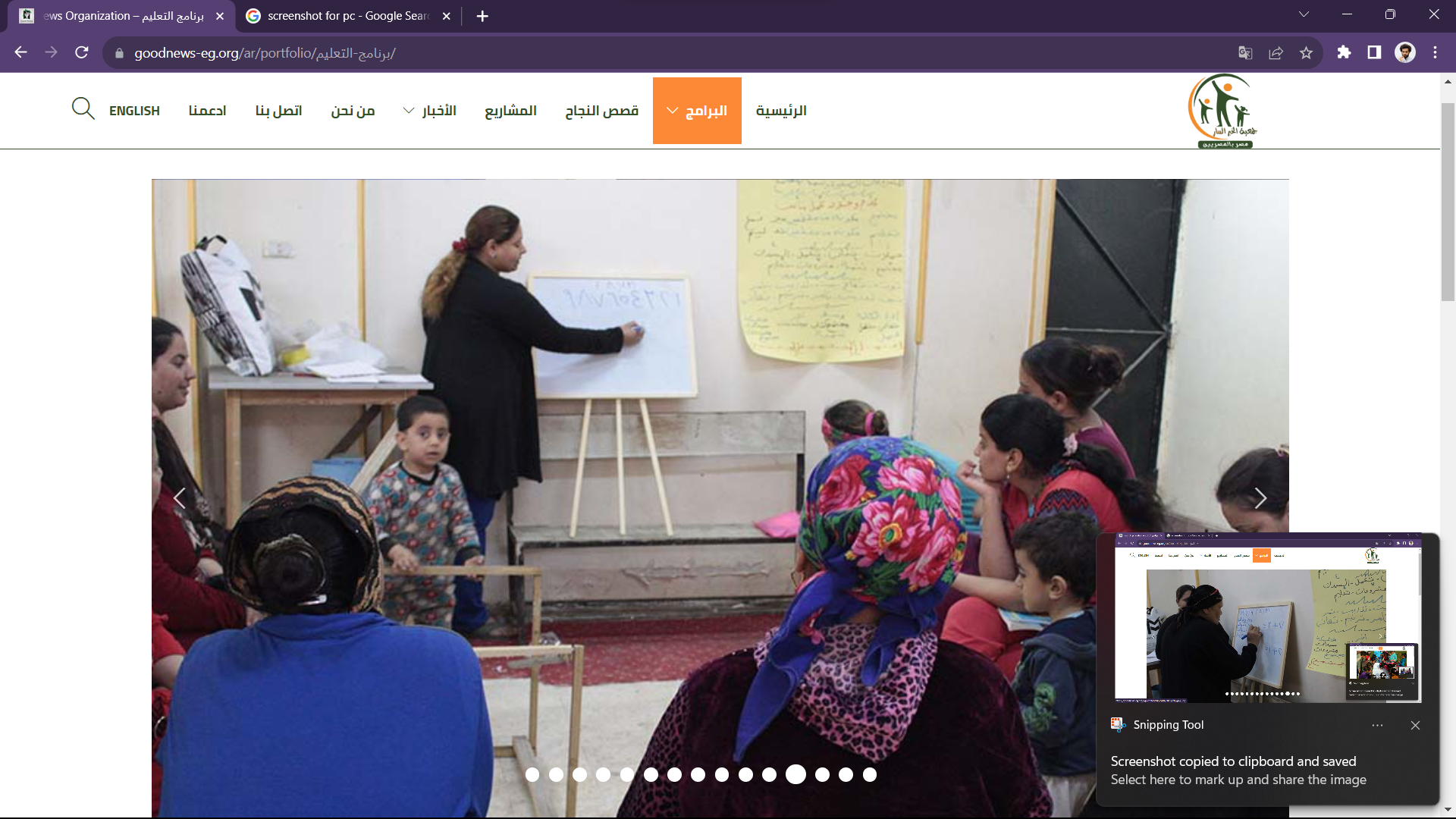
Task: Bookmark this page with the star icon
Action: click(x=1306, y=53)
